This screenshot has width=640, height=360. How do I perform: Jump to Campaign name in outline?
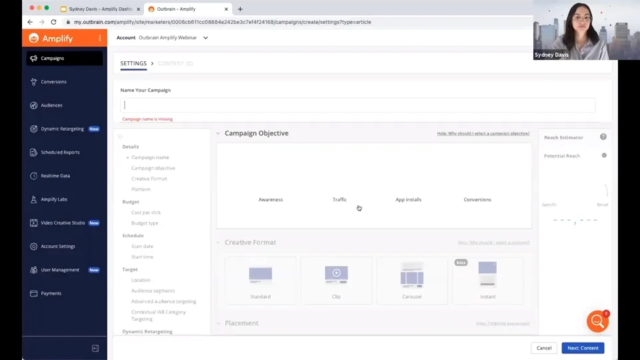coord(150,158)
